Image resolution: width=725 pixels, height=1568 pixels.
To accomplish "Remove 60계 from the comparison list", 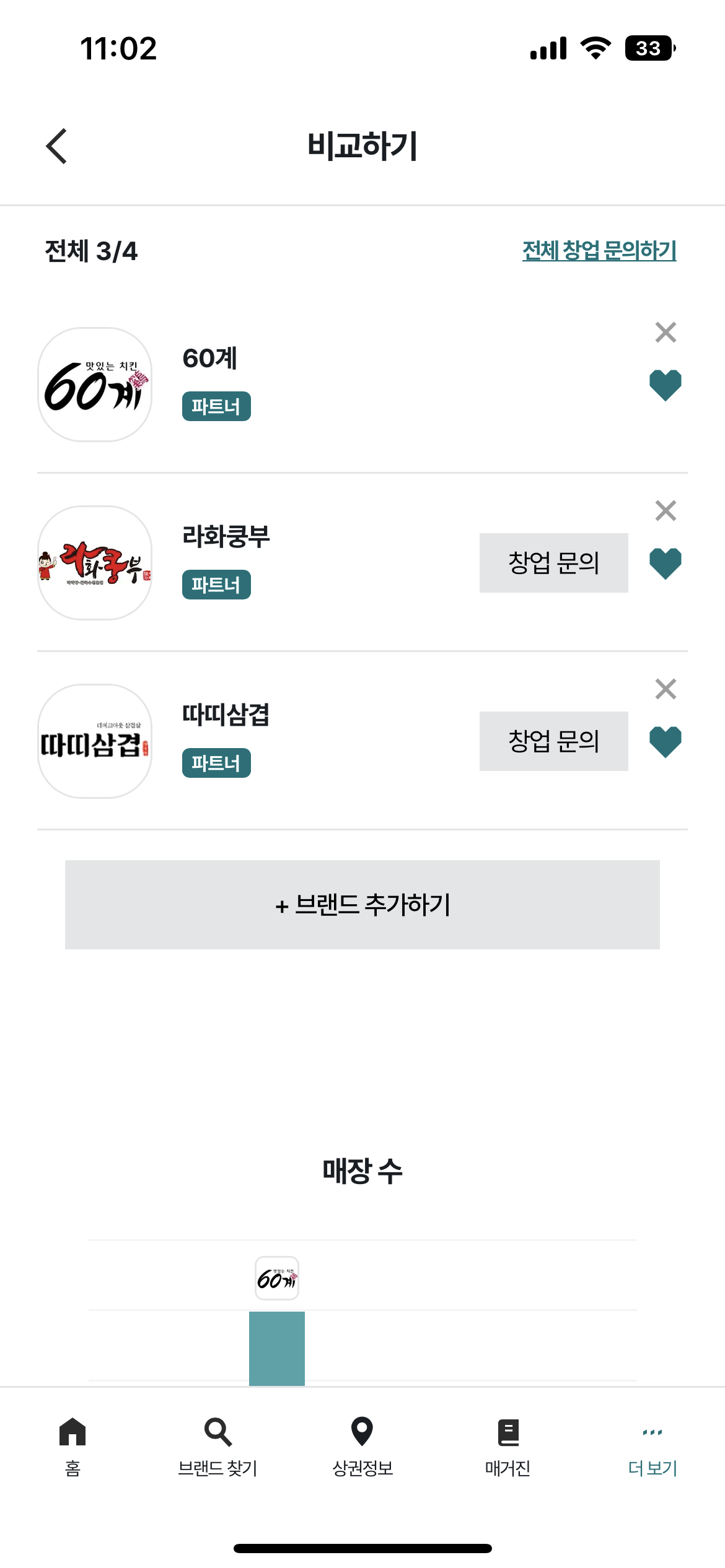I will point(666,333).
